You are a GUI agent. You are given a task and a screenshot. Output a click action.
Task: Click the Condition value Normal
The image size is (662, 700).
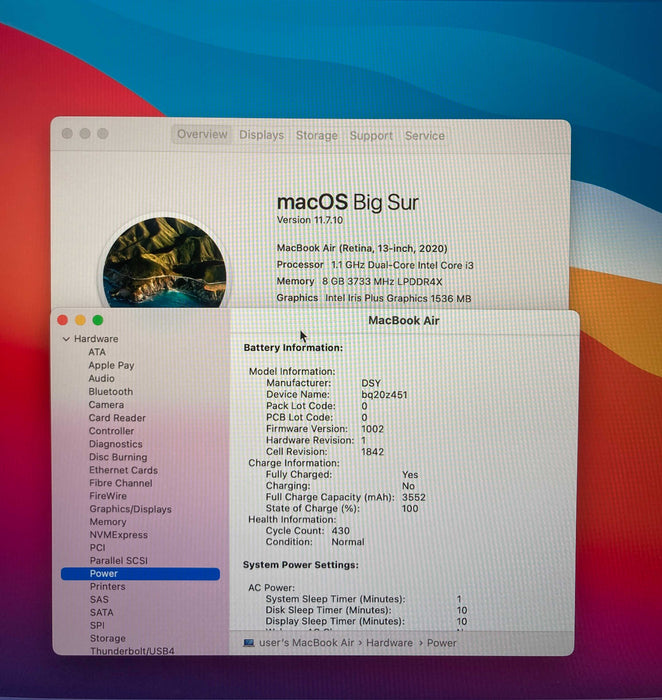click(348, 542)
